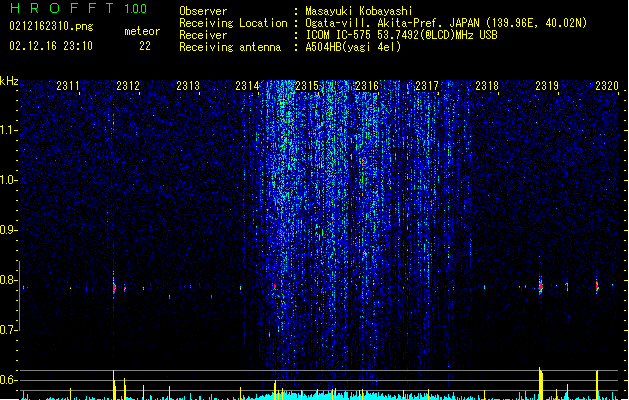Click the 2315 time axis label
629x400 pixels.
pyautogui.click(x=307, y=85)
